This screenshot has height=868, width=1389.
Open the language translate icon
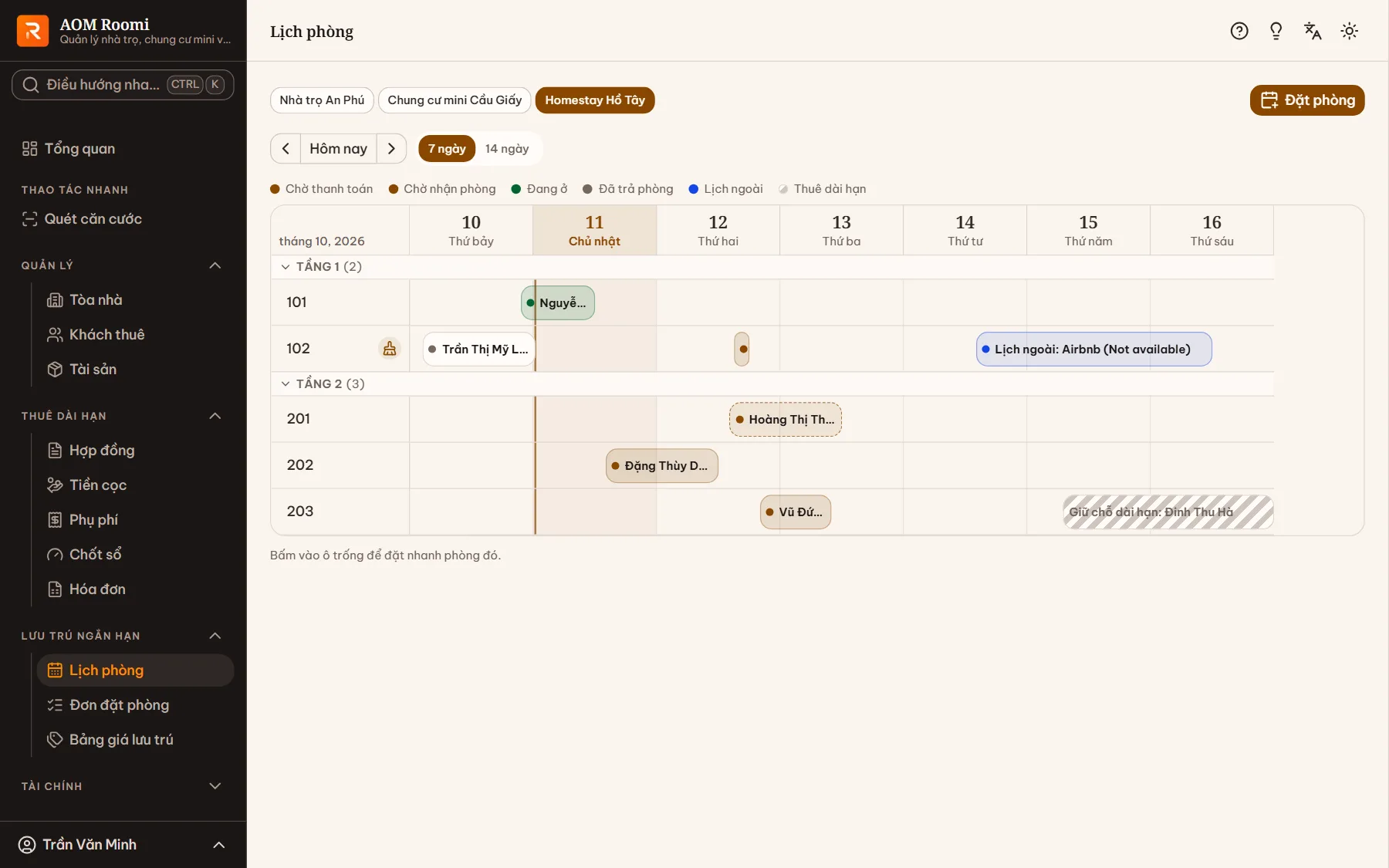(1313, 31)
